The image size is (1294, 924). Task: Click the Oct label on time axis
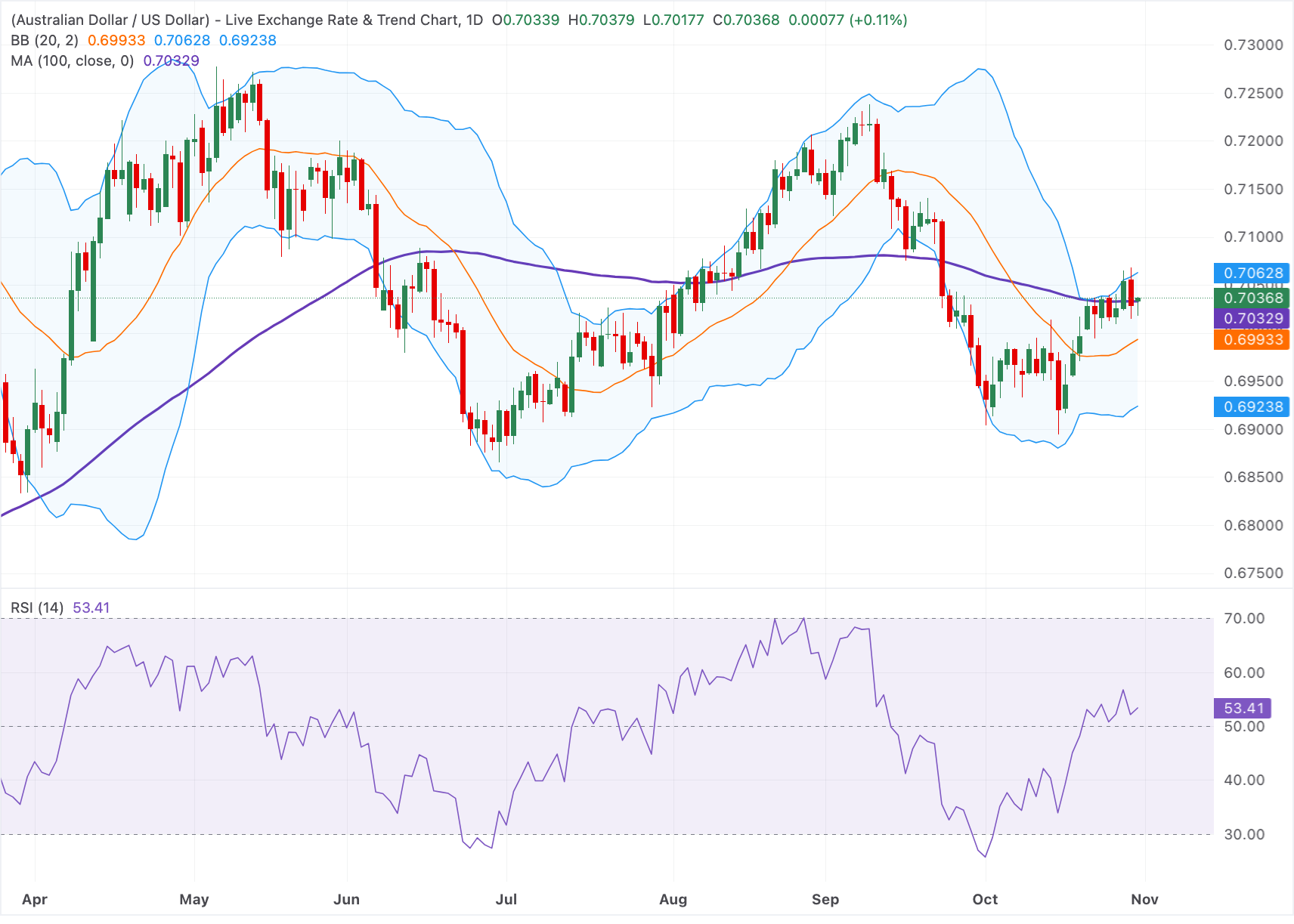coord(985,899)
